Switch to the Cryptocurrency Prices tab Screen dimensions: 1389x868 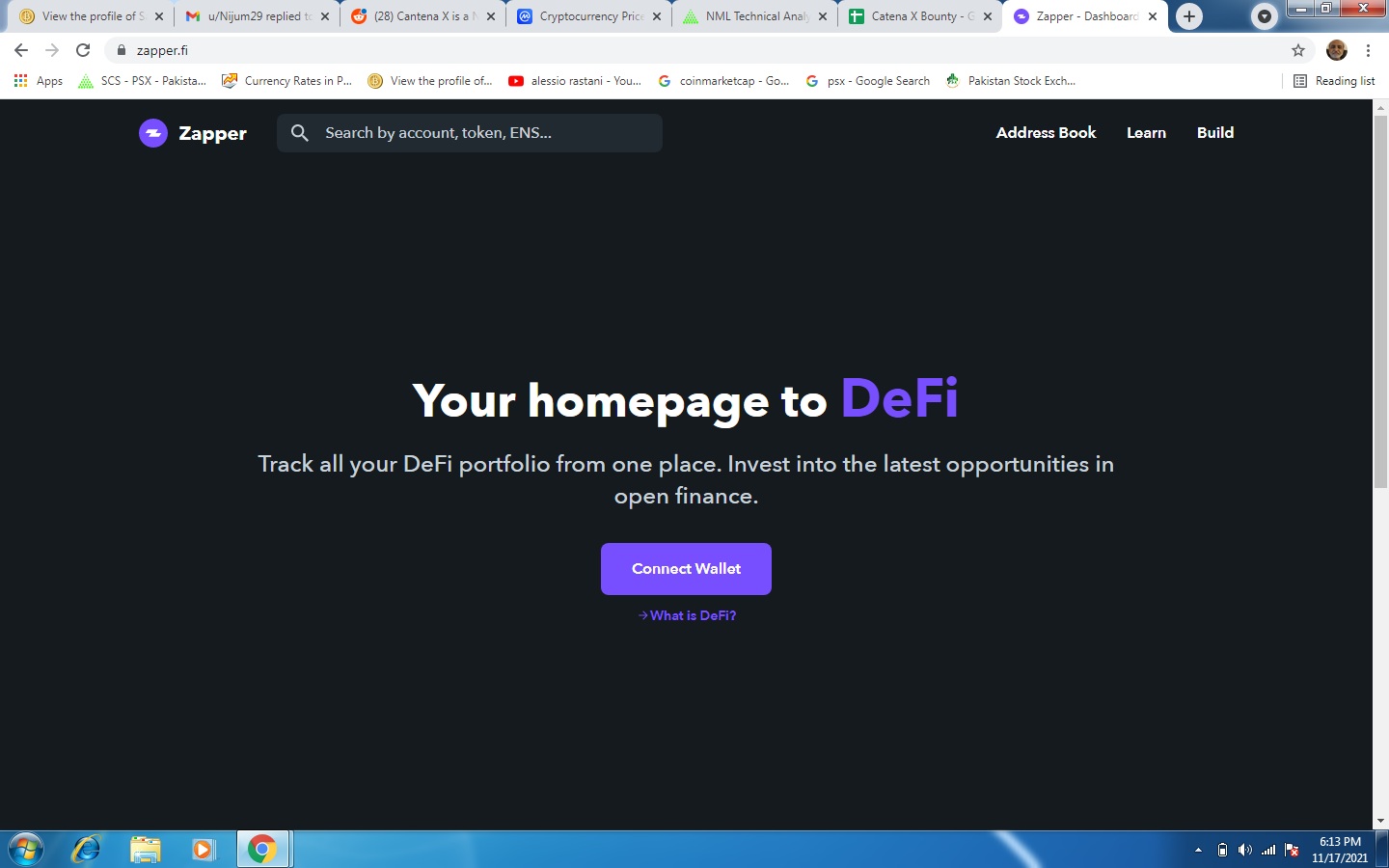589,16
